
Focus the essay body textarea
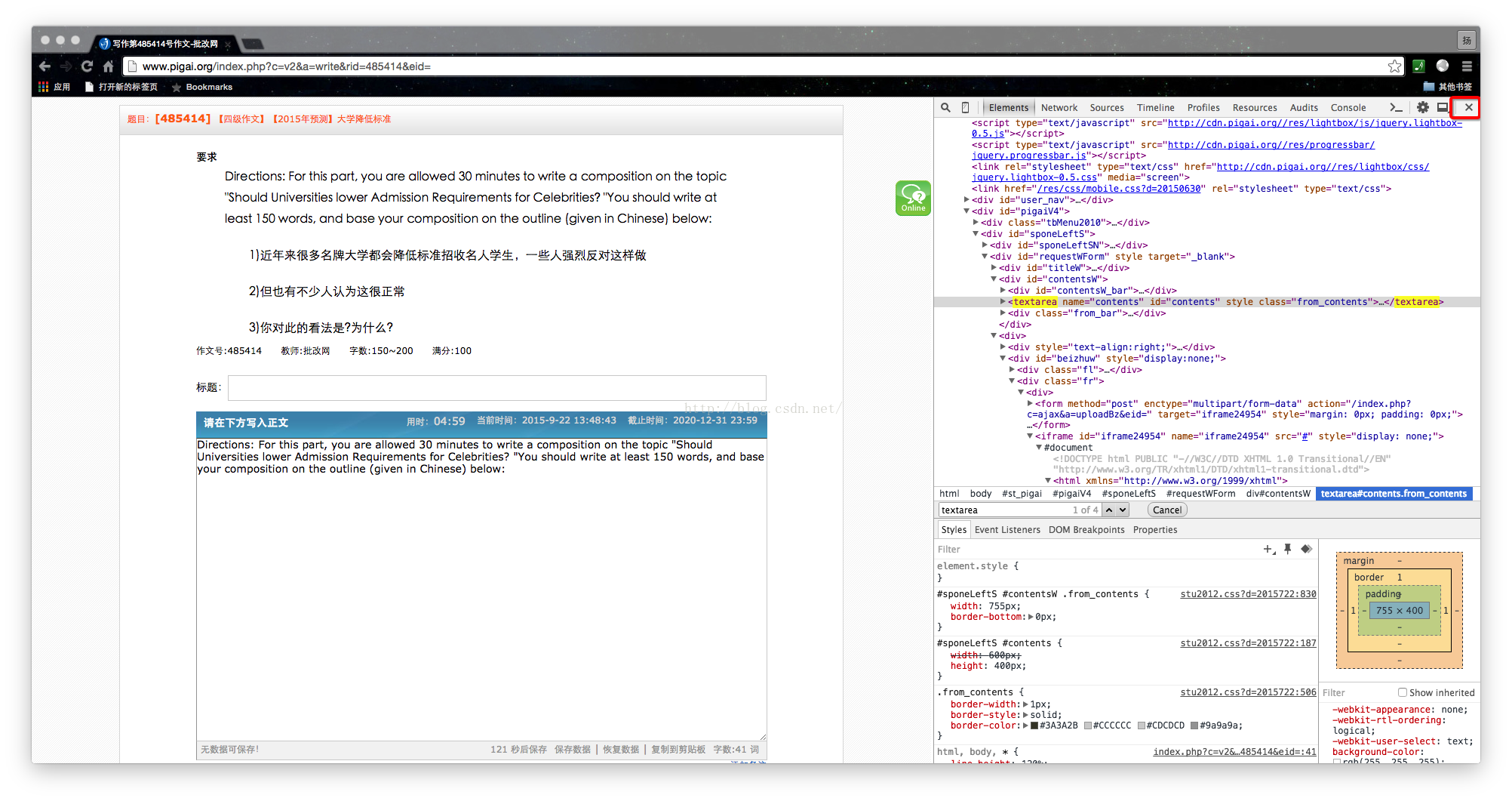pyautogui.click(x=481, y=590)
